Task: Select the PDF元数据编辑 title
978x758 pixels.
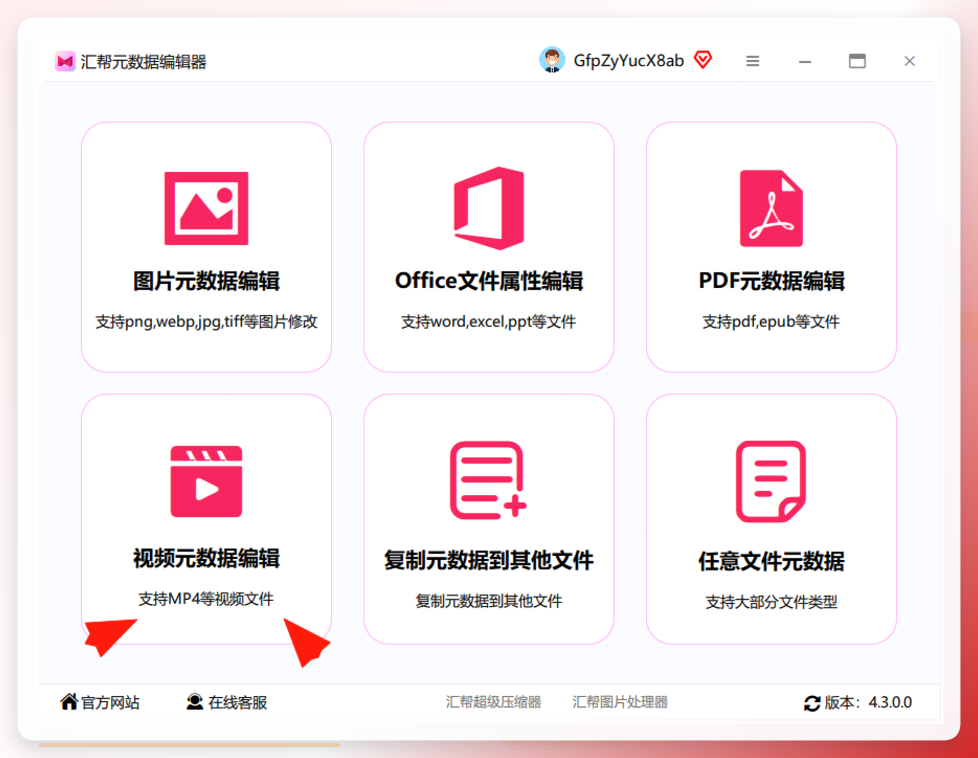Action: (772, 281)
